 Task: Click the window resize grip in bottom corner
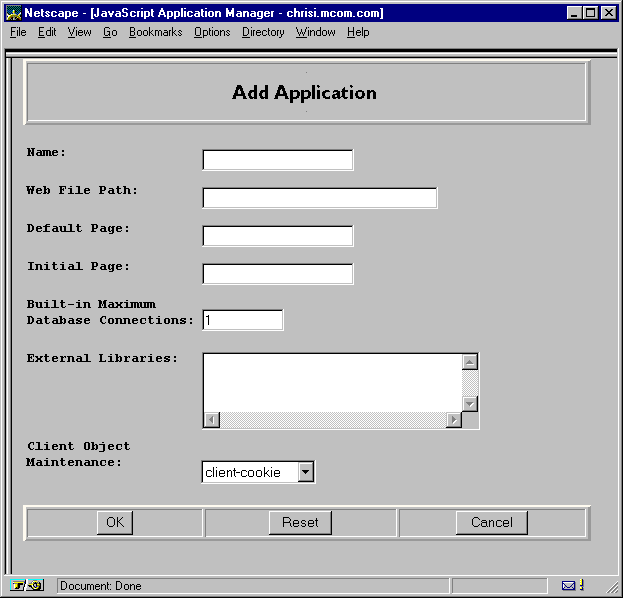[x=612, y=586]
